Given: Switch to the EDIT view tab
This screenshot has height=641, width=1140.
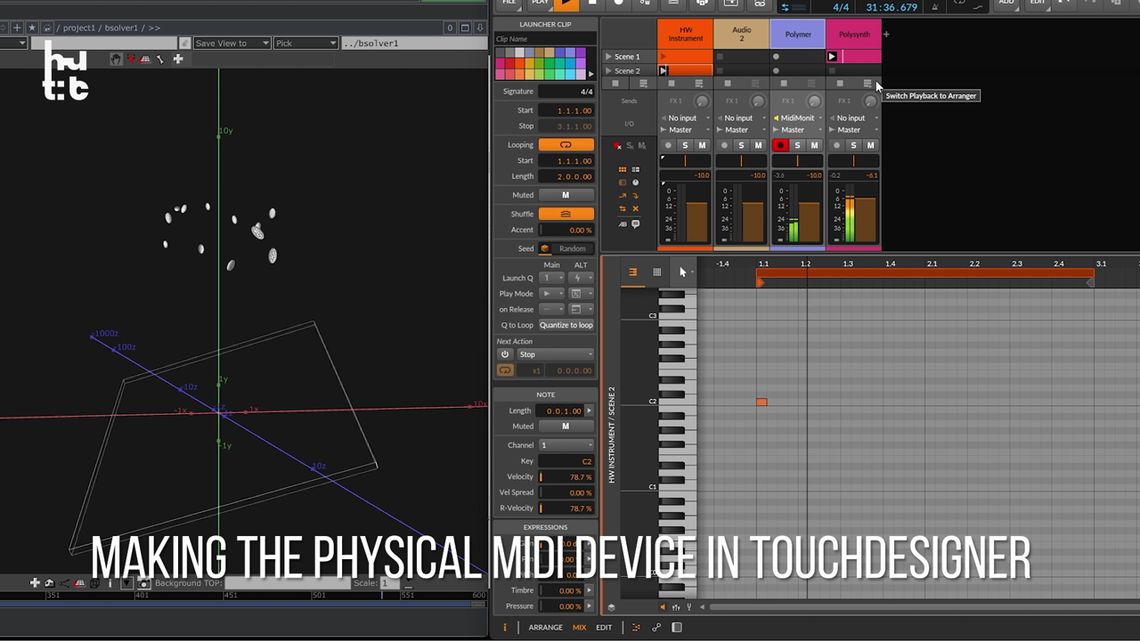Looking at the screenshot, I should (x=604, y=627).
